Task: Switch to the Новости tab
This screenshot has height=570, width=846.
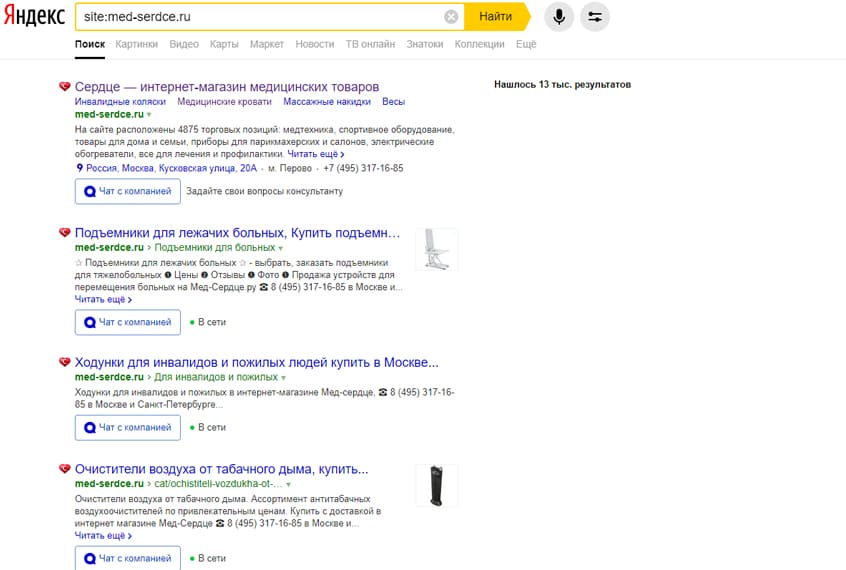Action: tap(315, 44)
